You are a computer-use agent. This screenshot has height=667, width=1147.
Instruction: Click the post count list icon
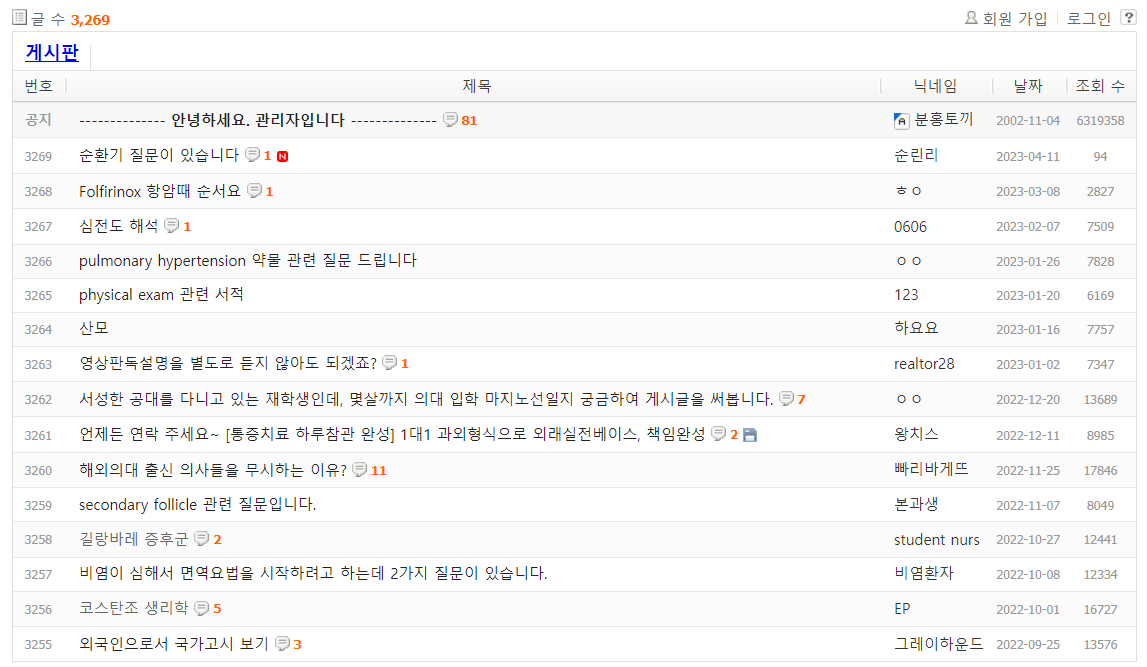pos(20,17)
